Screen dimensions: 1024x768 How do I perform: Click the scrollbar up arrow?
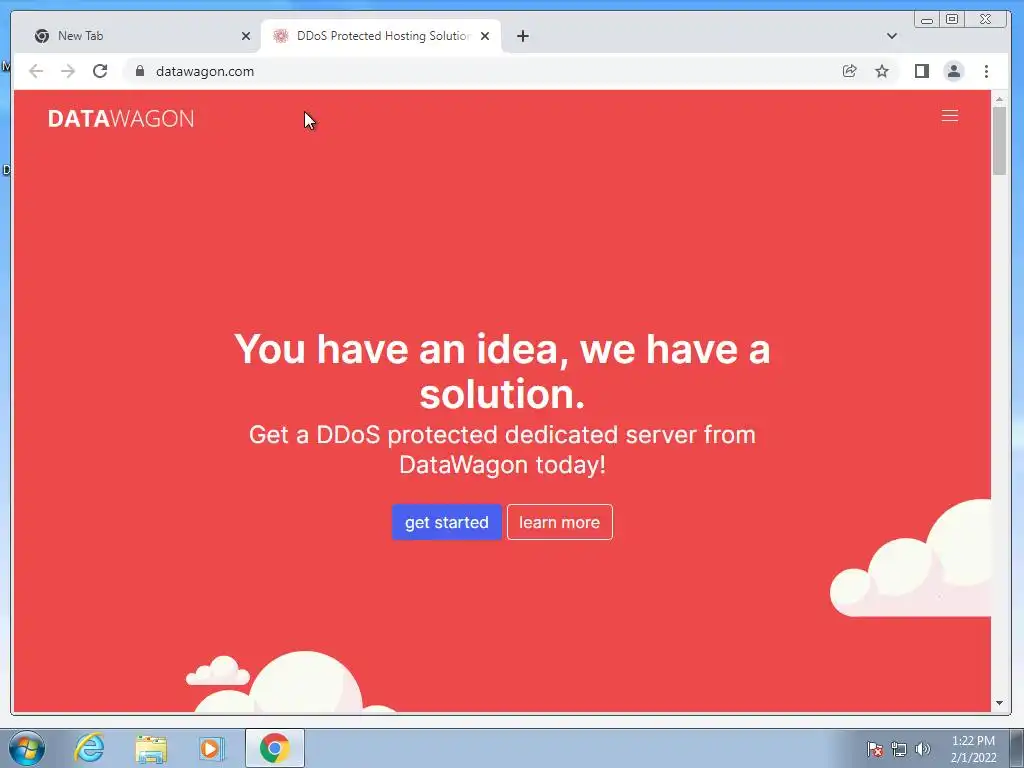tap(999, 99)
